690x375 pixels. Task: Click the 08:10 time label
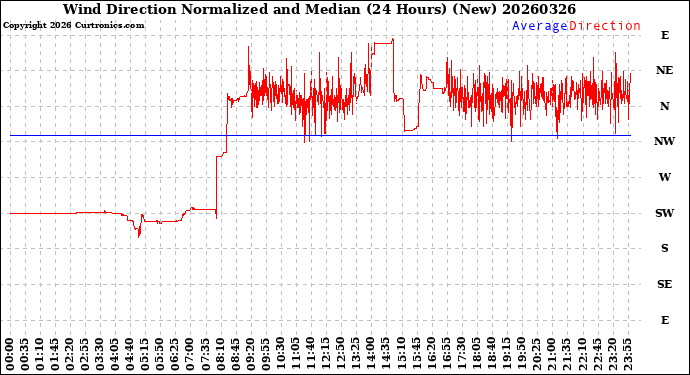220,355
